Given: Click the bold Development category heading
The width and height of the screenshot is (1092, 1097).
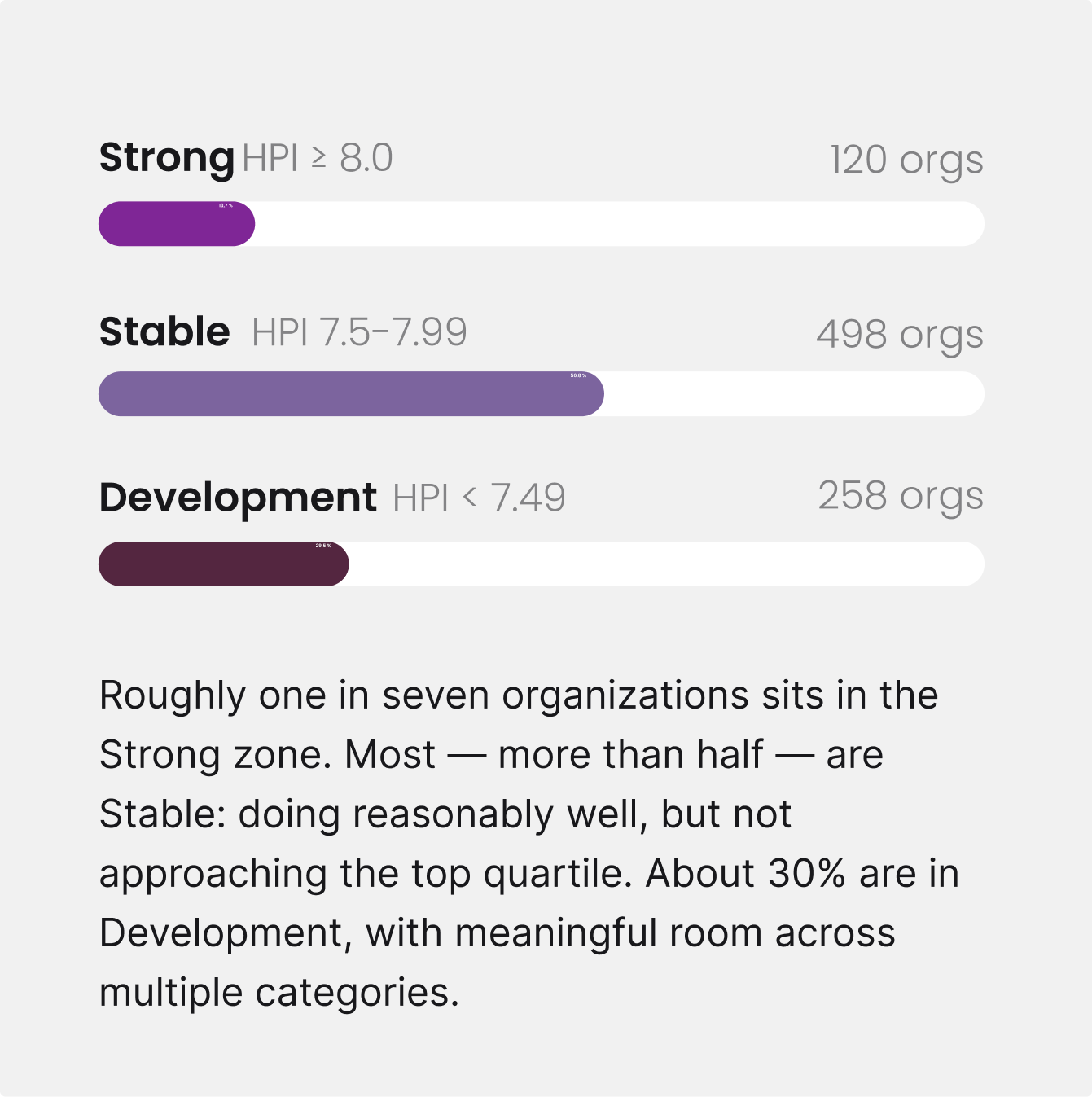Looking at the screenshot, I should point(238,498).
